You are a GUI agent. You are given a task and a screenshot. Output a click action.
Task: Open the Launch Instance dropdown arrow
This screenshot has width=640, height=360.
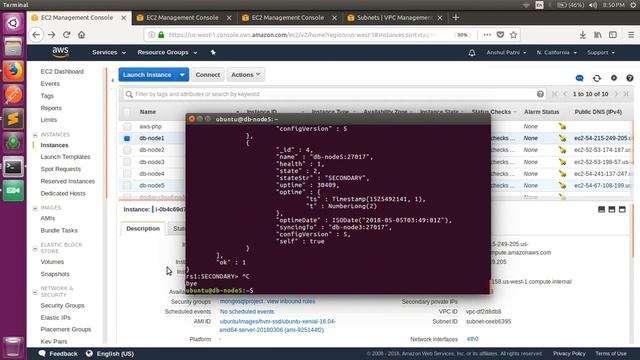click(x=182, y=75)
